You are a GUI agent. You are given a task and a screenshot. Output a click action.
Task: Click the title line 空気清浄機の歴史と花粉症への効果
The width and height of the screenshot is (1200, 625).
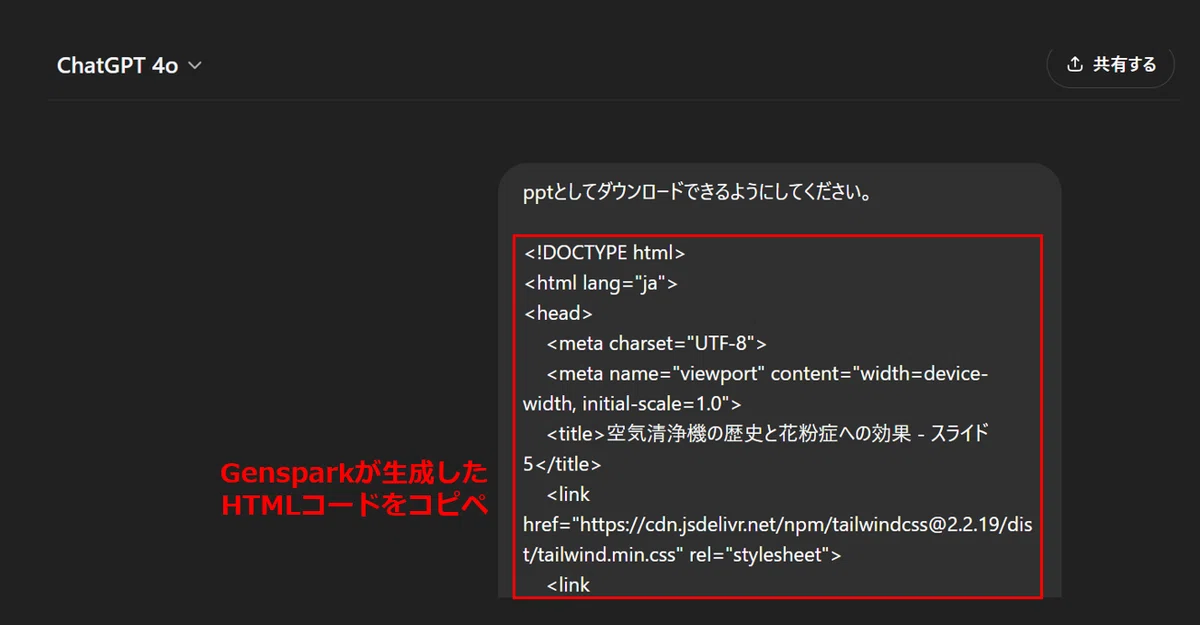point(768,433)
